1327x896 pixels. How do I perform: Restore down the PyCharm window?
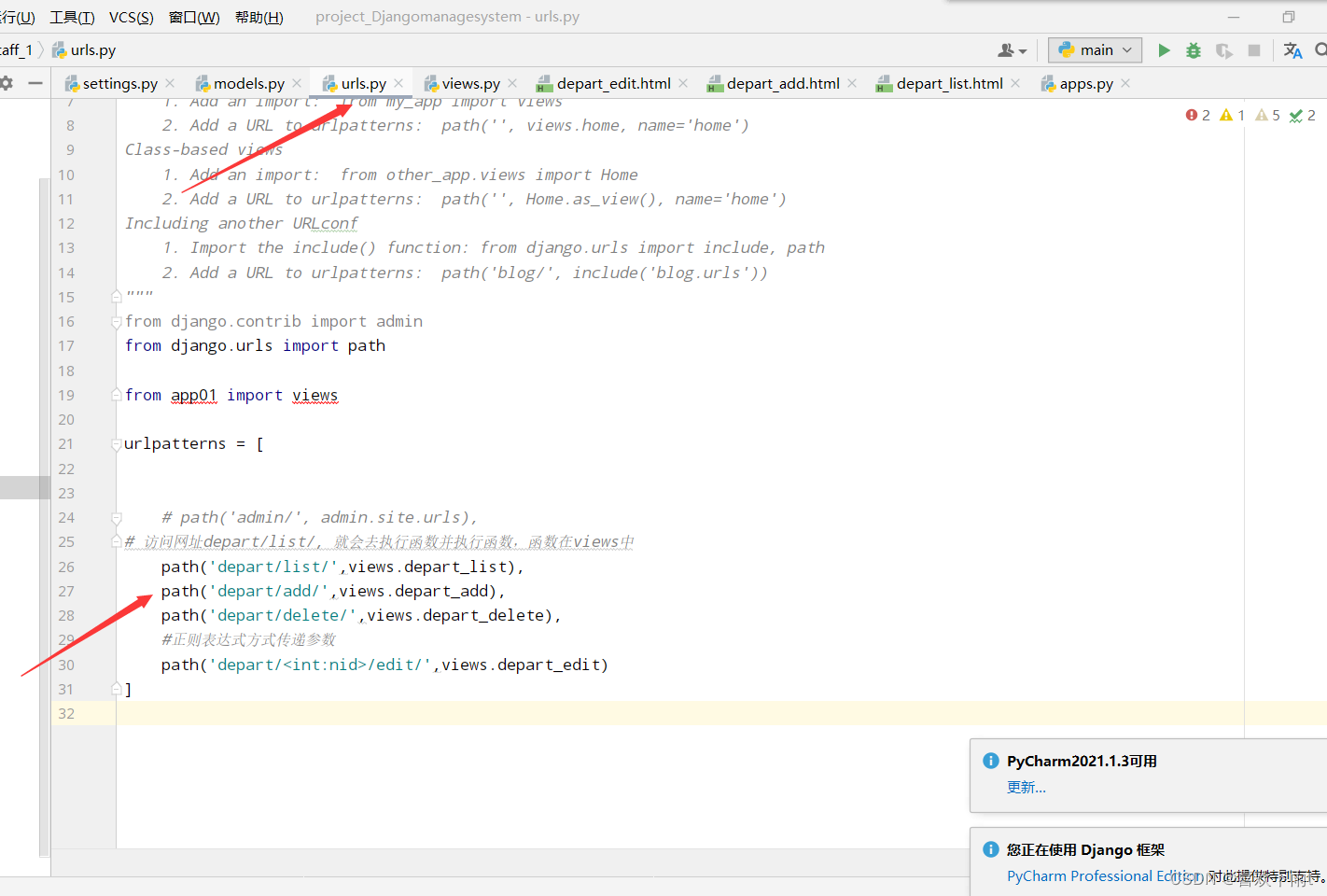(1289, 17)
